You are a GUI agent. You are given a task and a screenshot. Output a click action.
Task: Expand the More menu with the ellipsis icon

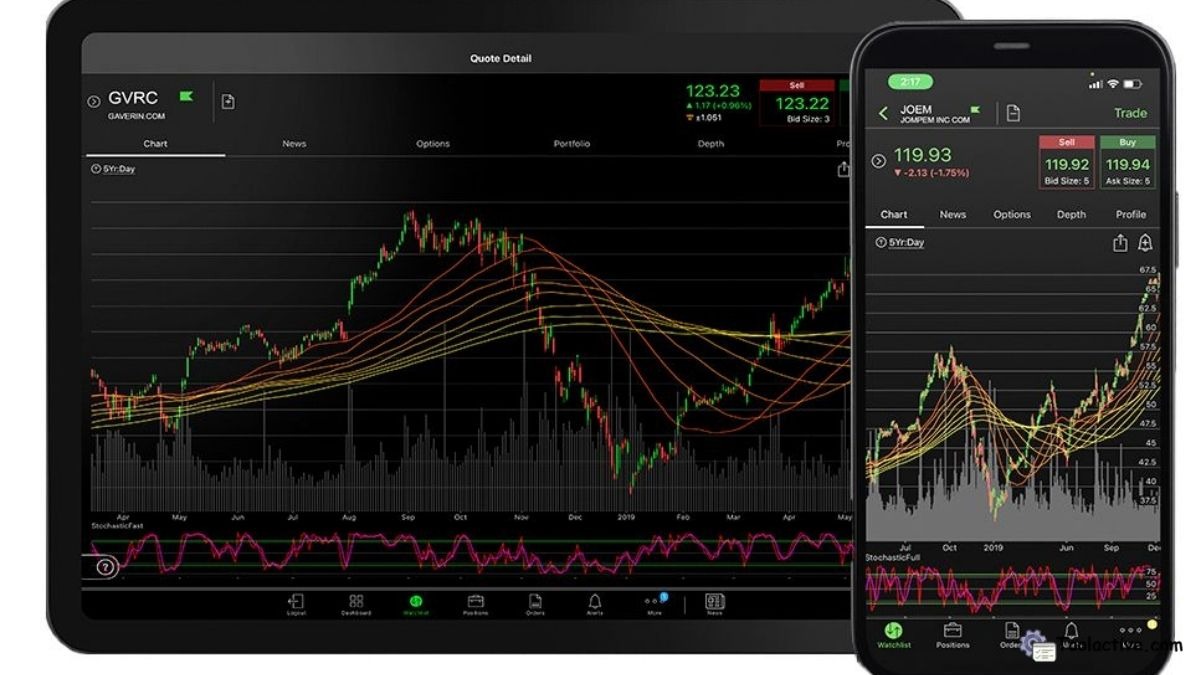tap(654, 603)
